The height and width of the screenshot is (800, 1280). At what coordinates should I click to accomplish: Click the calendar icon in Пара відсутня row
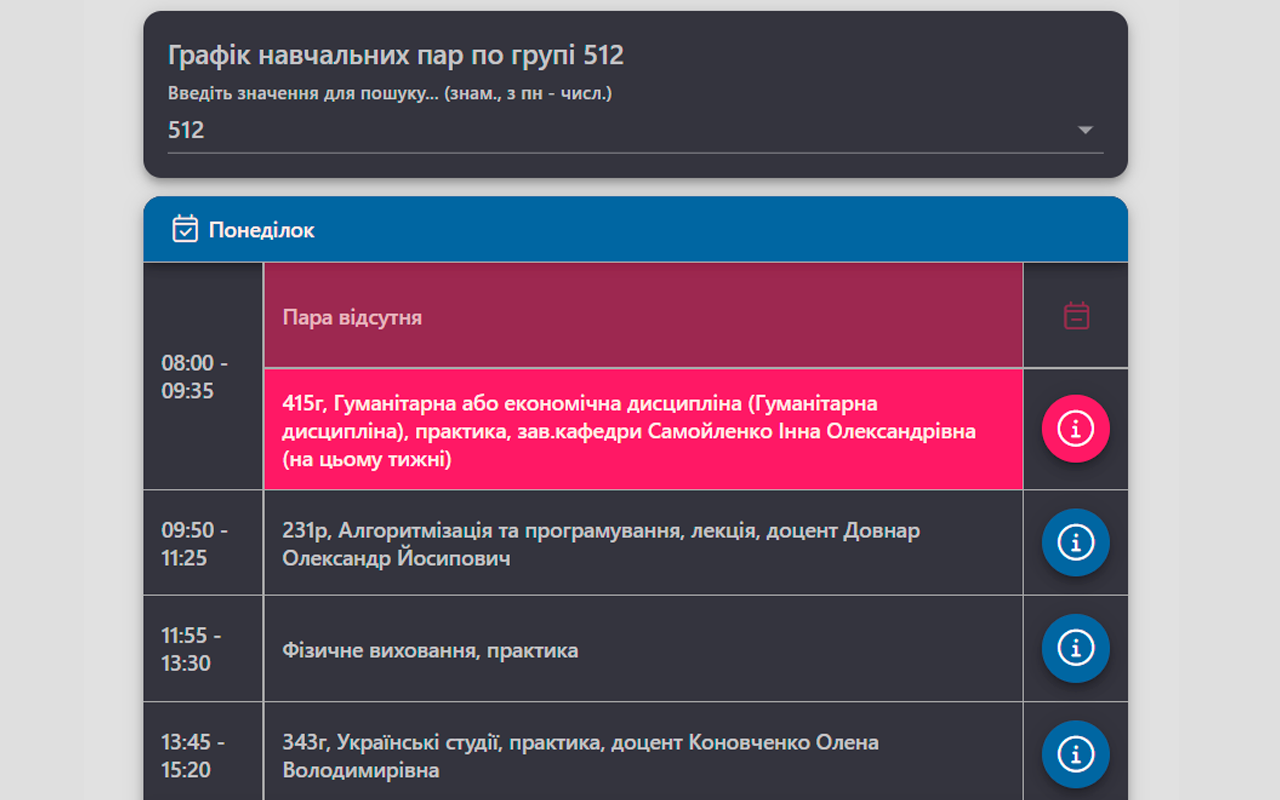1076,316
